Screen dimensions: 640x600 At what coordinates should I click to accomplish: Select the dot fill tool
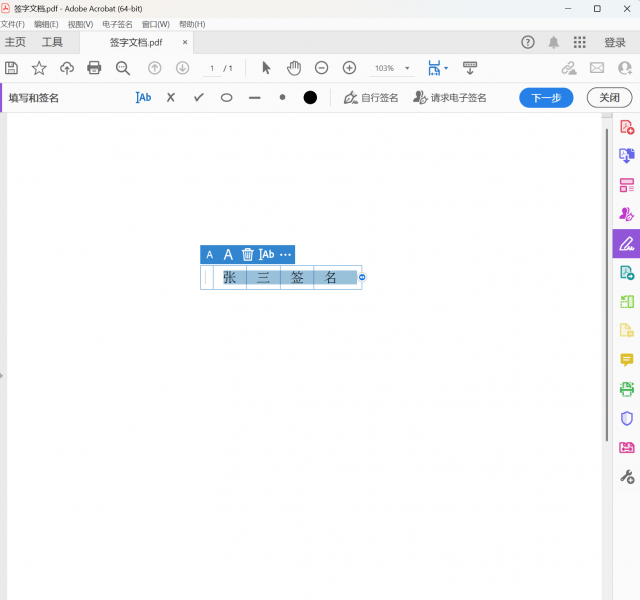(x=282, y=98)
